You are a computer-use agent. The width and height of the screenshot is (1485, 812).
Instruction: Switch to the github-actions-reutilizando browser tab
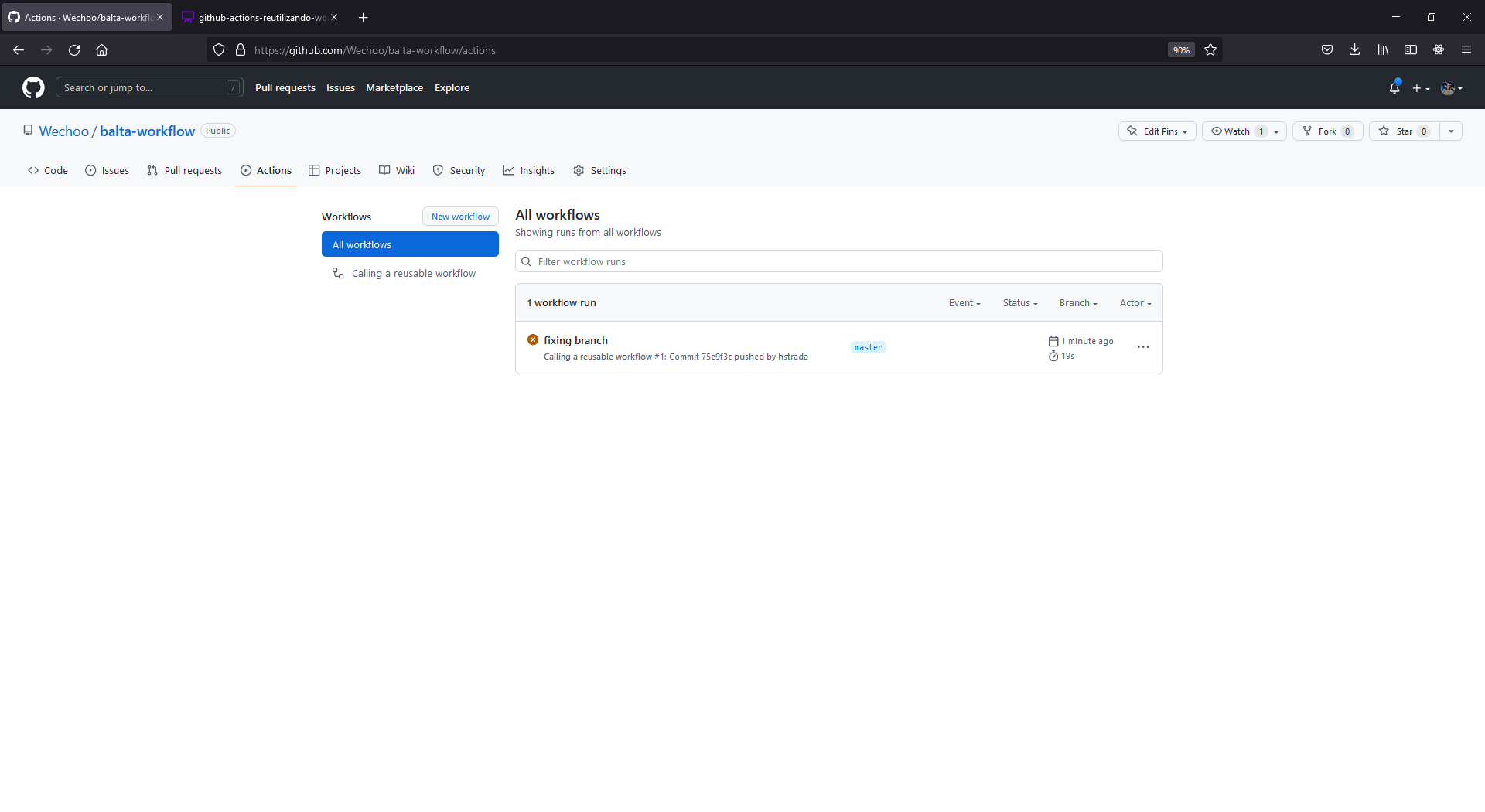pos(261,17)
